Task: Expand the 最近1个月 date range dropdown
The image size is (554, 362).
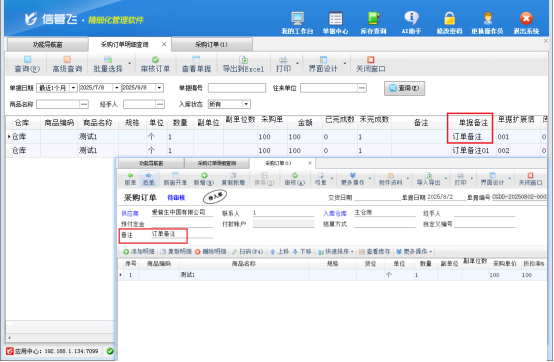Action: coord(73,88)
